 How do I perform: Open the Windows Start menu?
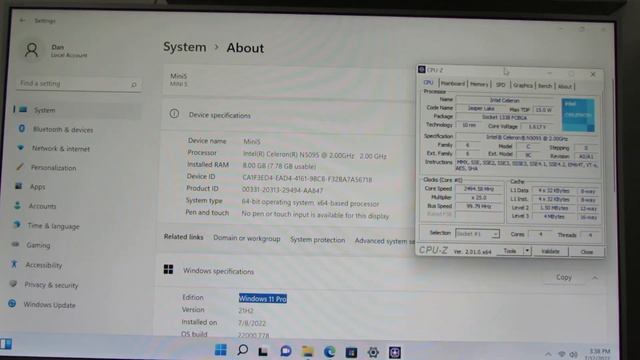point(220,350)
